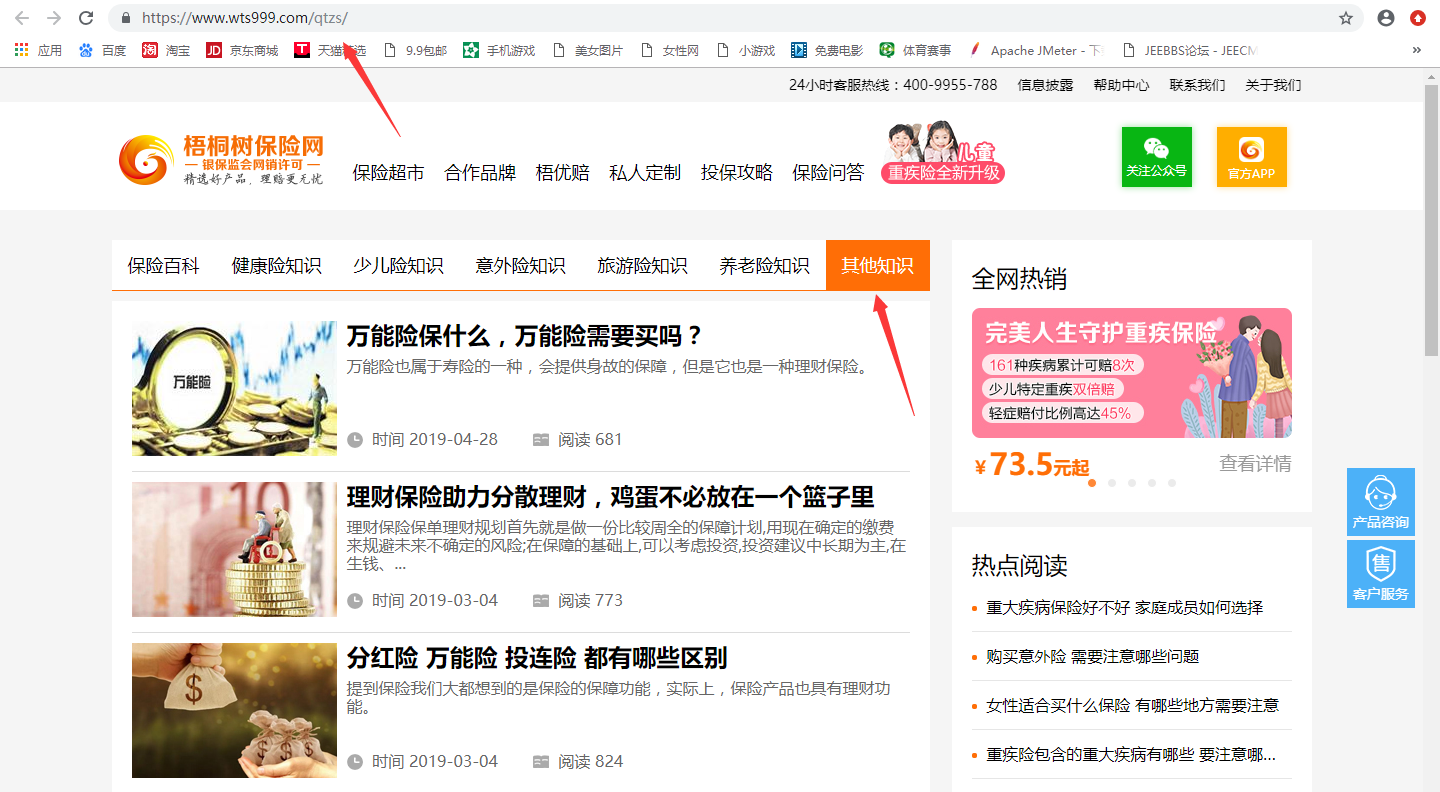Click the browser forward arrow
Image resolution: width=1440 pixels, height=792 pixels.
point(54,18)
